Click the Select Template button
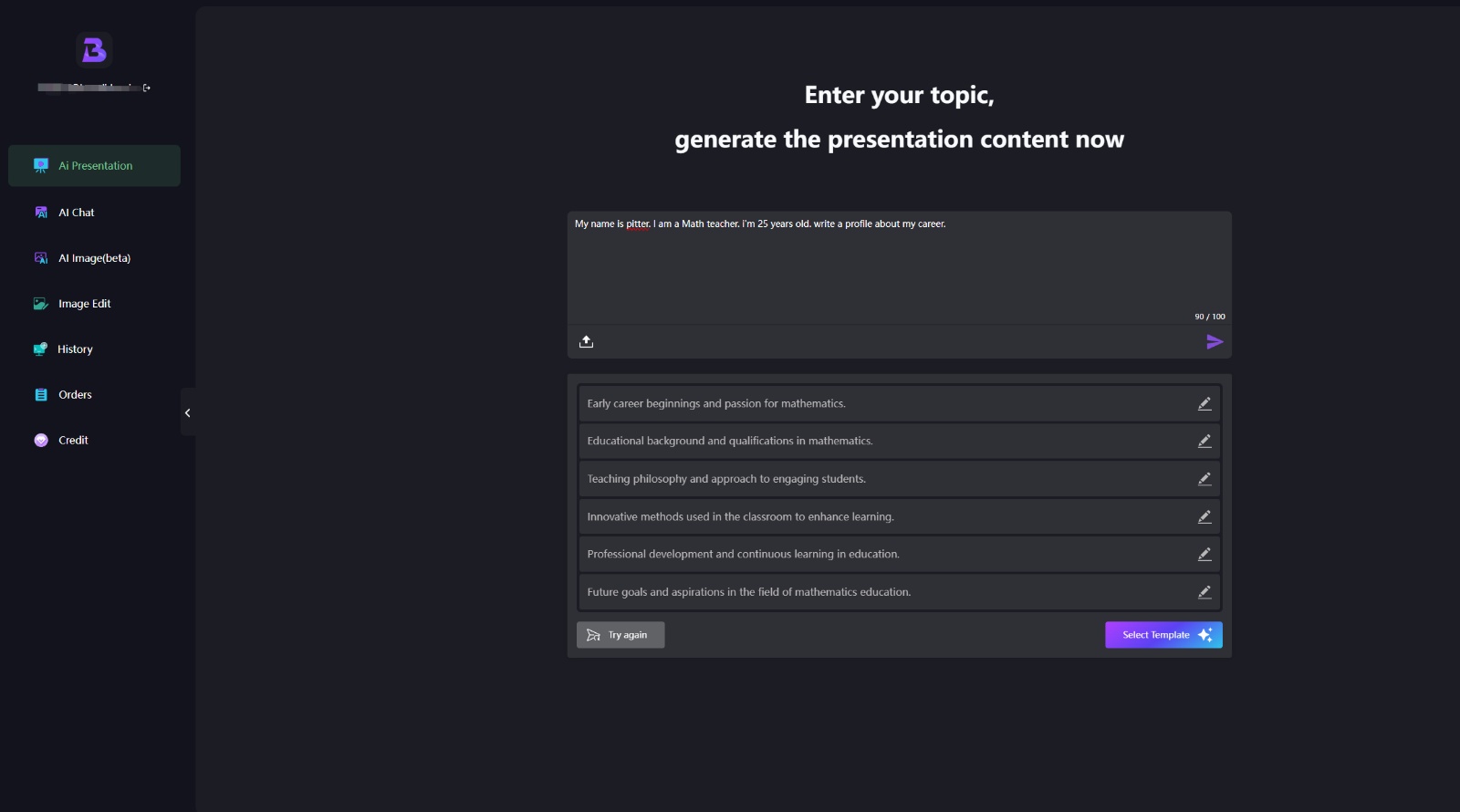Viewport: 1460px width, 812px height. coord(1163,635)
